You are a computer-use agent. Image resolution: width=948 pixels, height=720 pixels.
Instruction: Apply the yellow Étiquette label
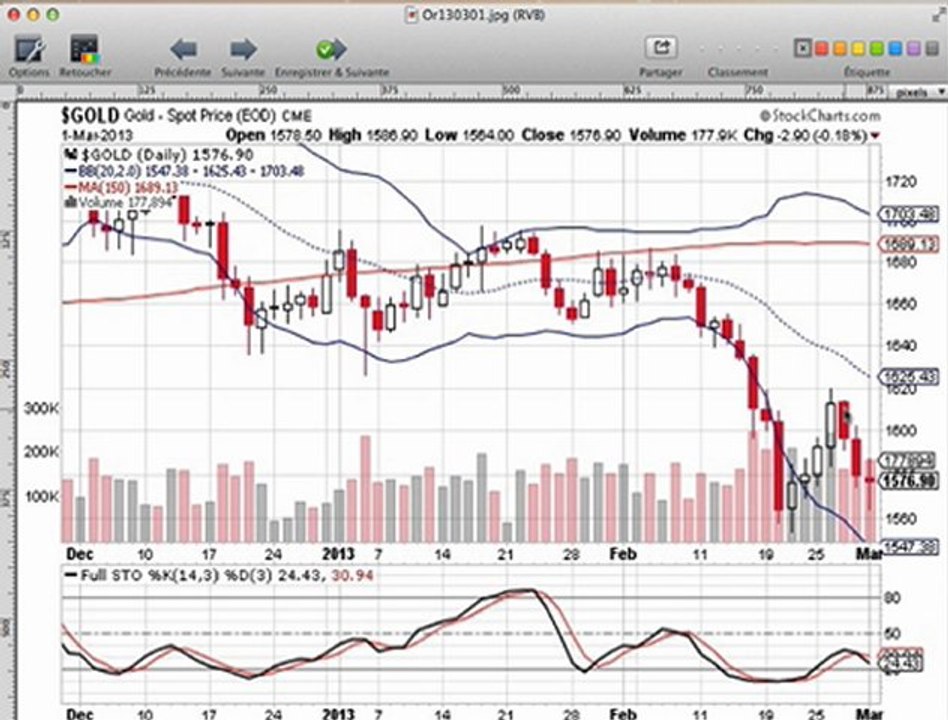(858, 48)
